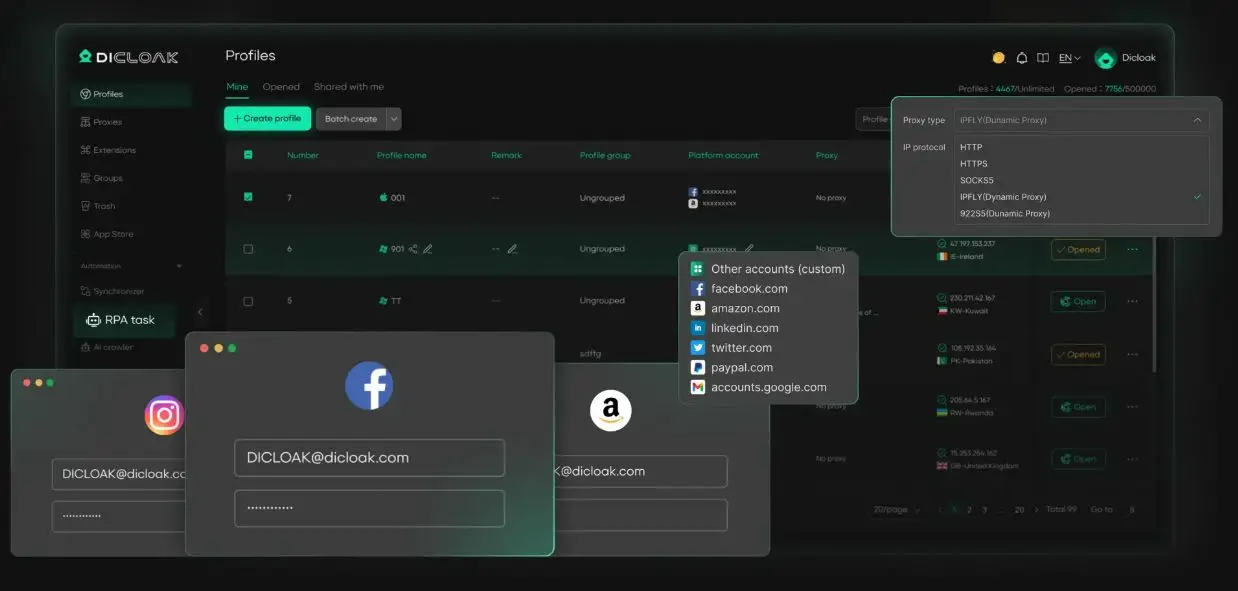Click the Create profile button
1238x591 pixels.
coord(267,119)
